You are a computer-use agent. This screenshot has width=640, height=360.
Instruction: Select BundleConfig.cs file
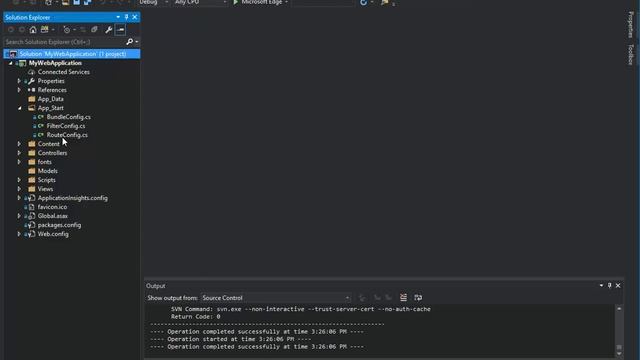click(69, 117)
